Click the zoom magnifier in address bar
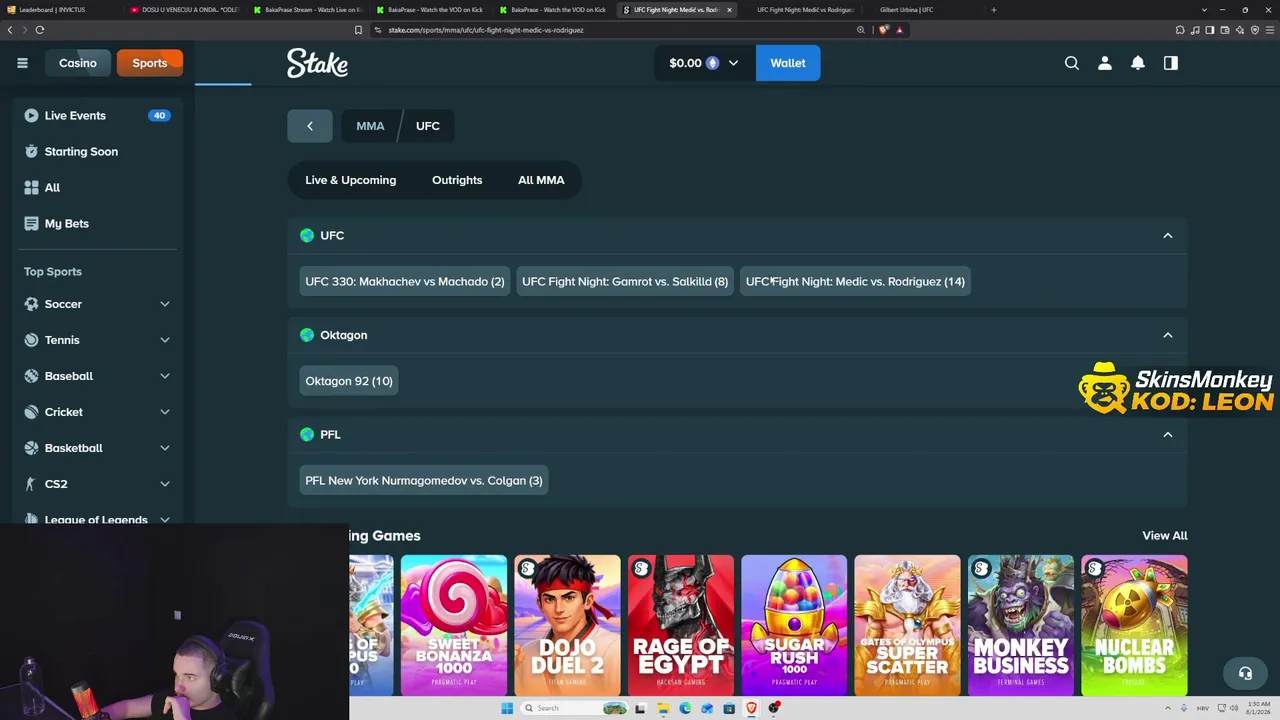This screenshot has width=1280, height=720. coord(861,30)
